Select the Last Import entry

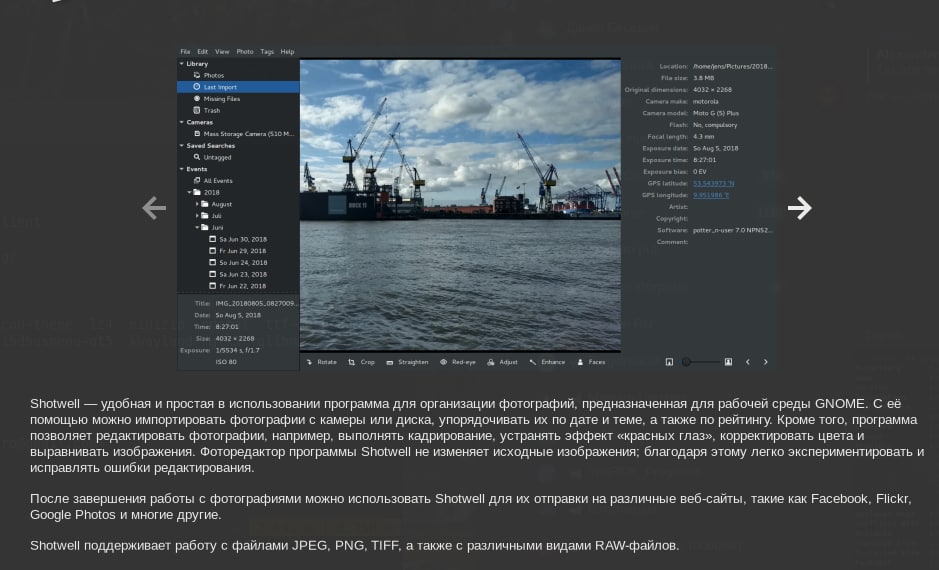(238, 87)
